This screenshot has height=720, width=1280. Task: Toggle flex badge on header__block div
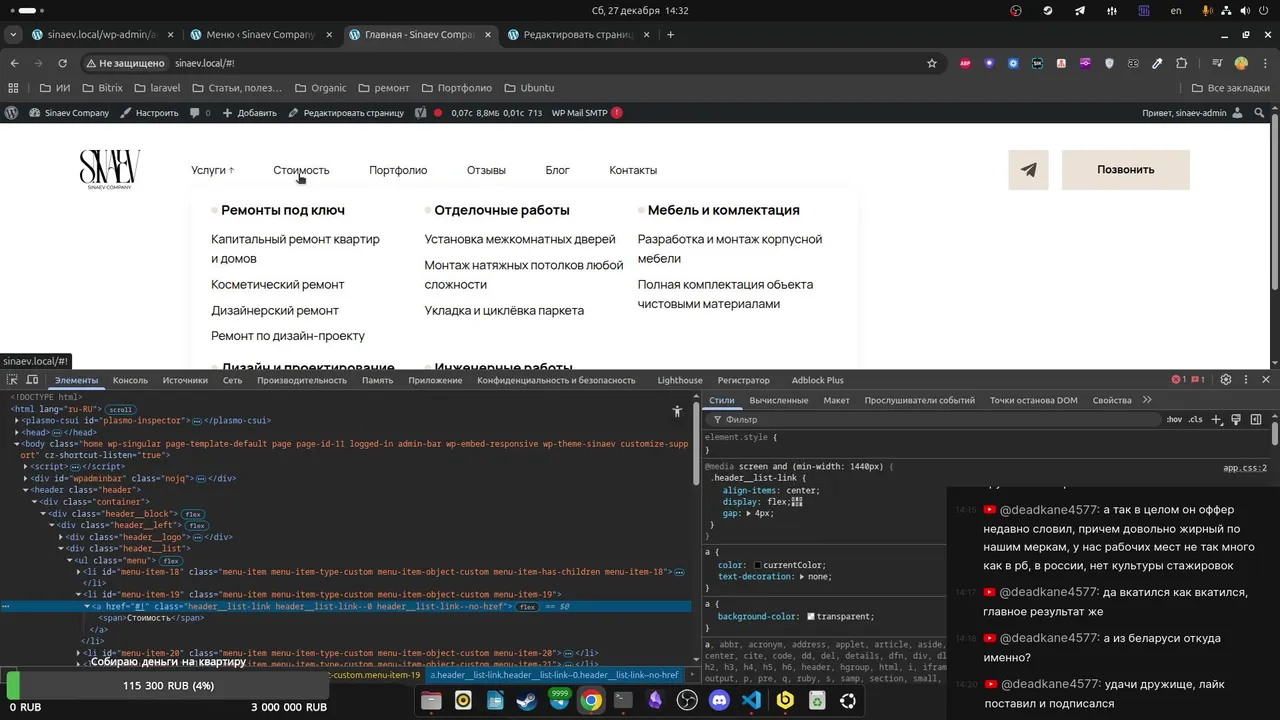pyautogui.click(x=193, y=514)
